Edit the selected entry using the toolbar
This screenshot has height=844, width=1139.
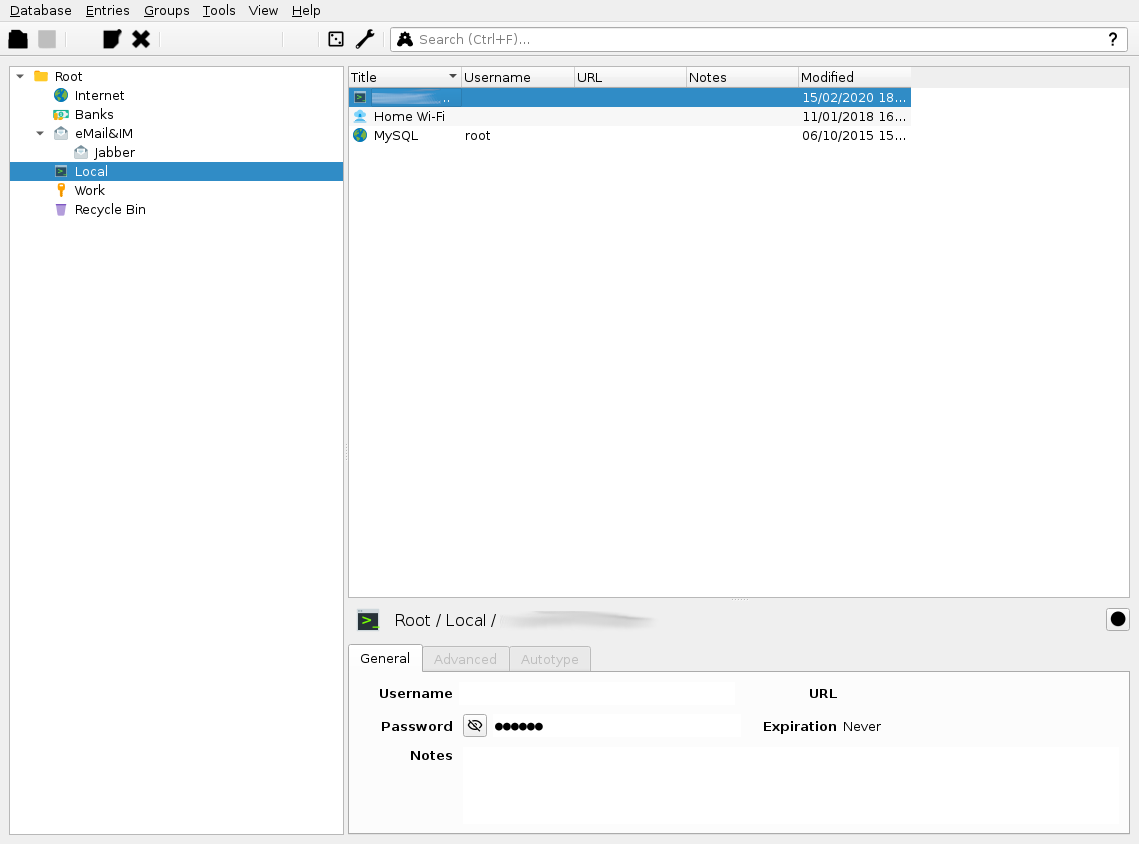[x=110, y=38]
